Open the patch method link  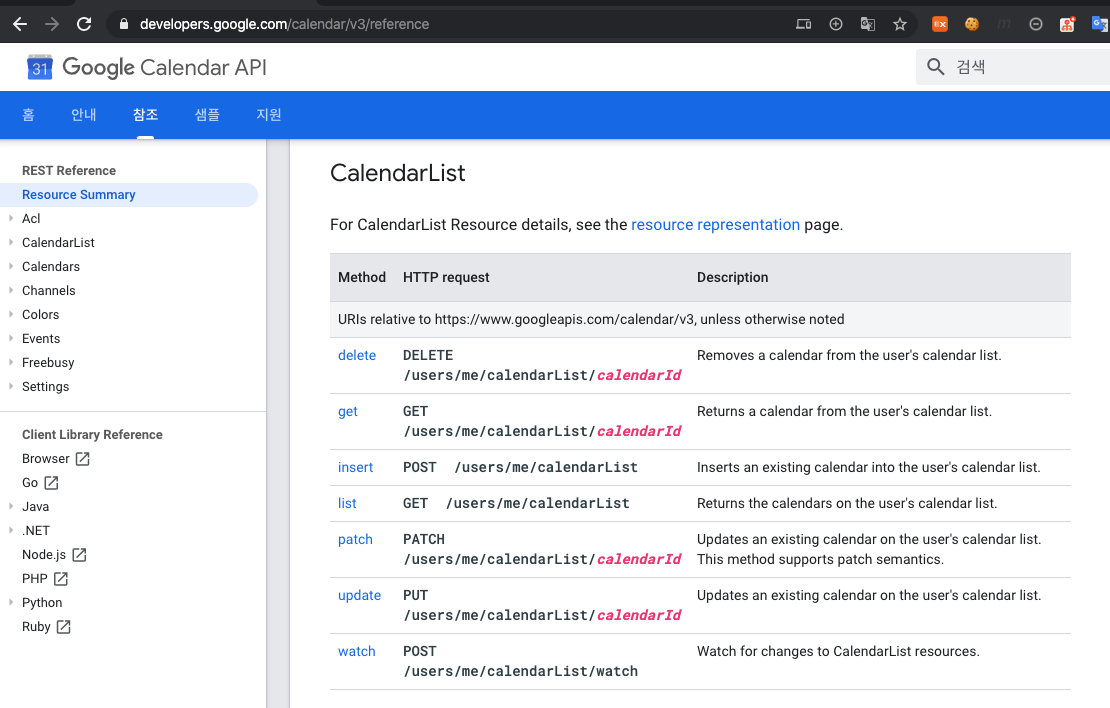(355, 539)
